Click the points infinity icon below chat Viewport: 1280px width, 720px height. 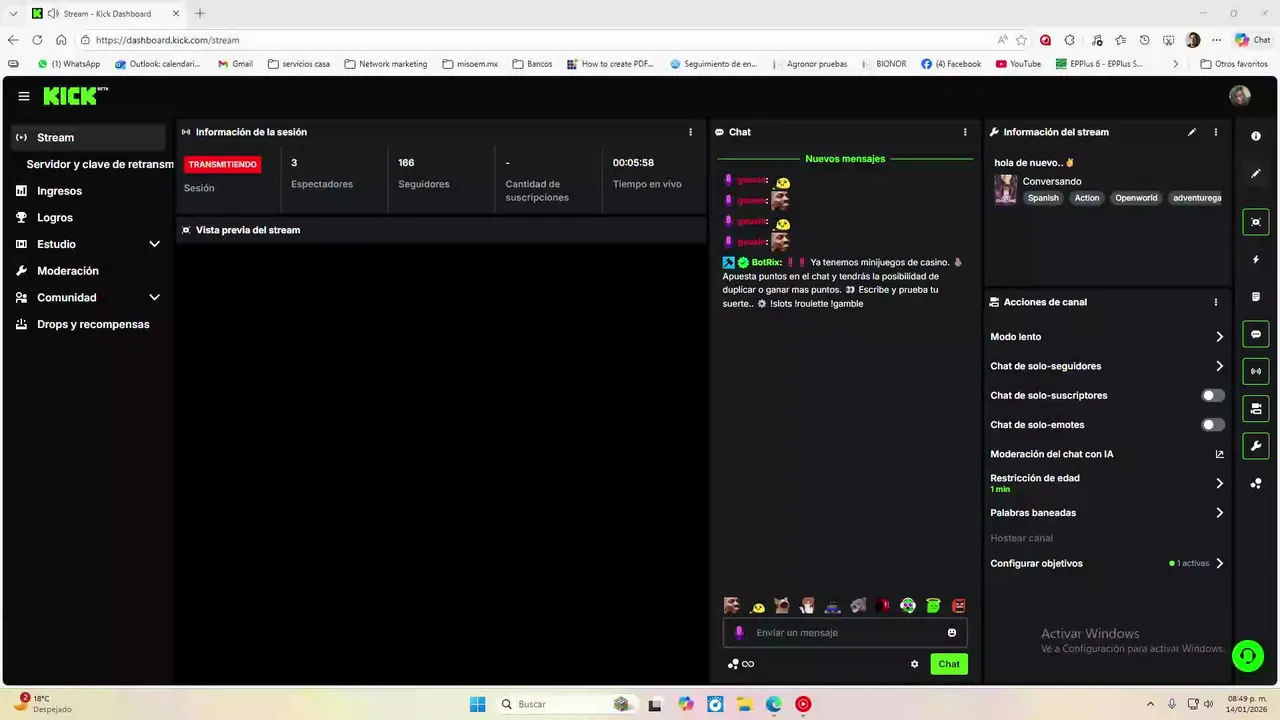pyautogui.click(x=741, y=664)
